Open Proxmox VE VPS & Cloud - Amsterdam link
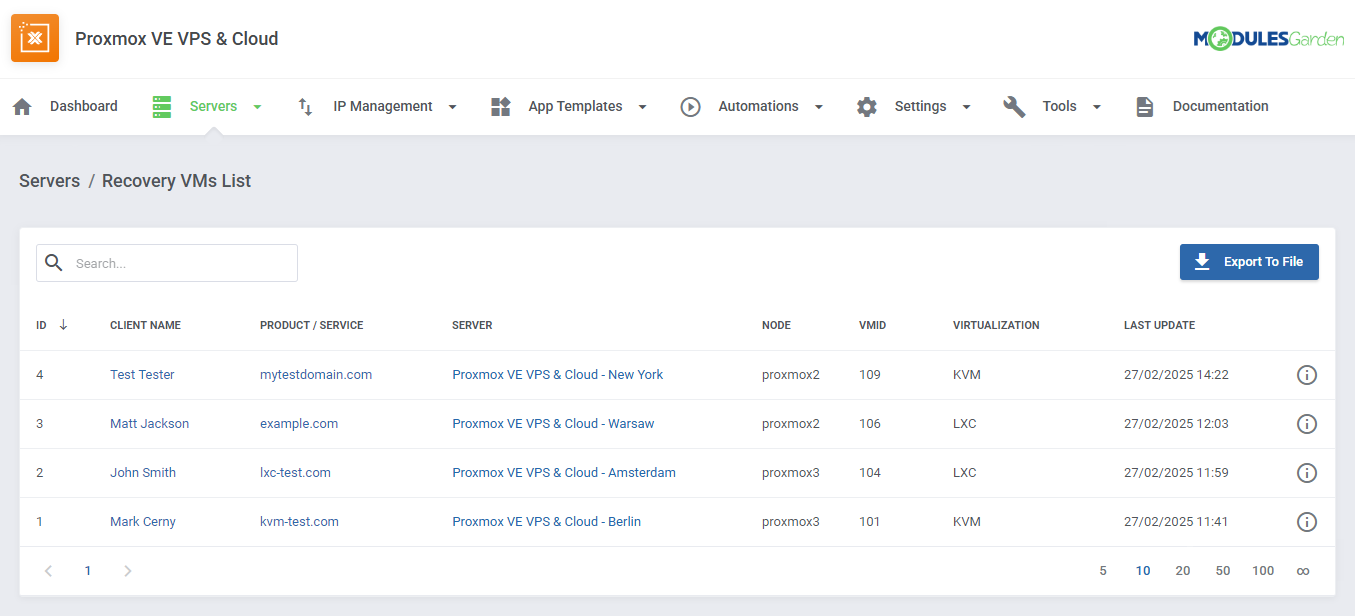The image size is (1355, 616). (564, 473)
